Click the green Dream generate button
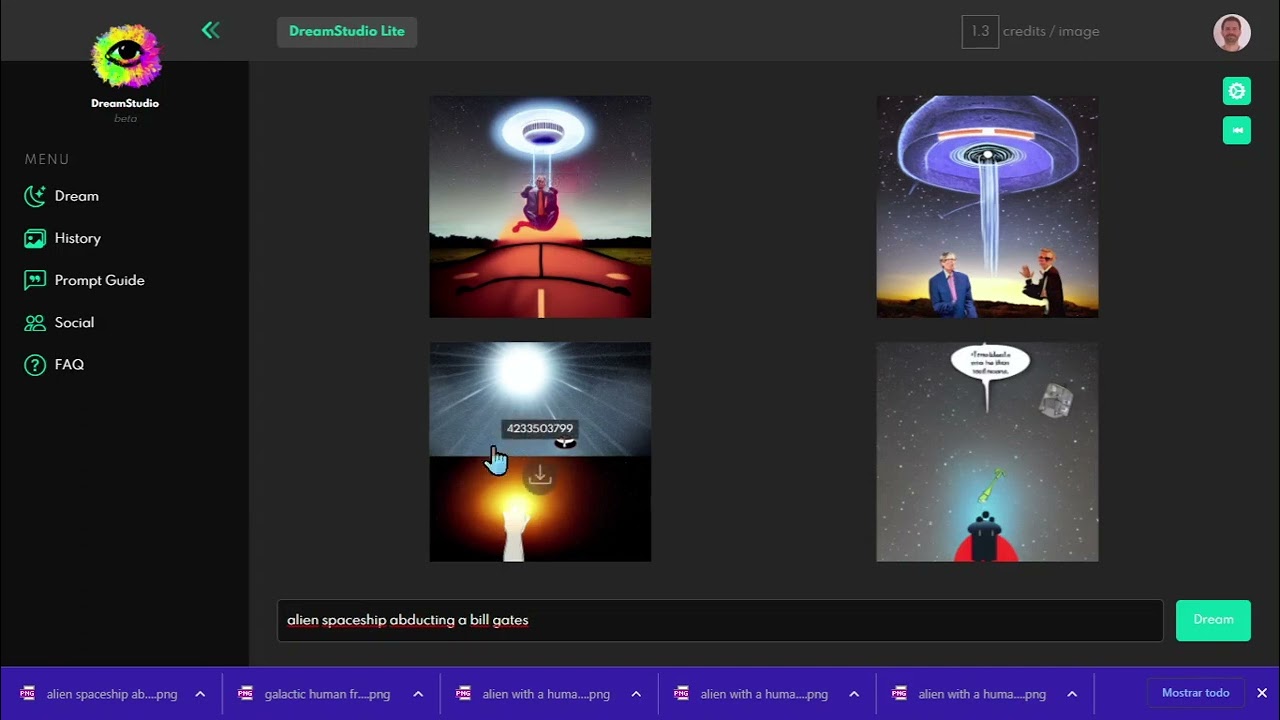Image resolution: width=1280 pixels, height=720 pixels. click(x=1213, y=620)
